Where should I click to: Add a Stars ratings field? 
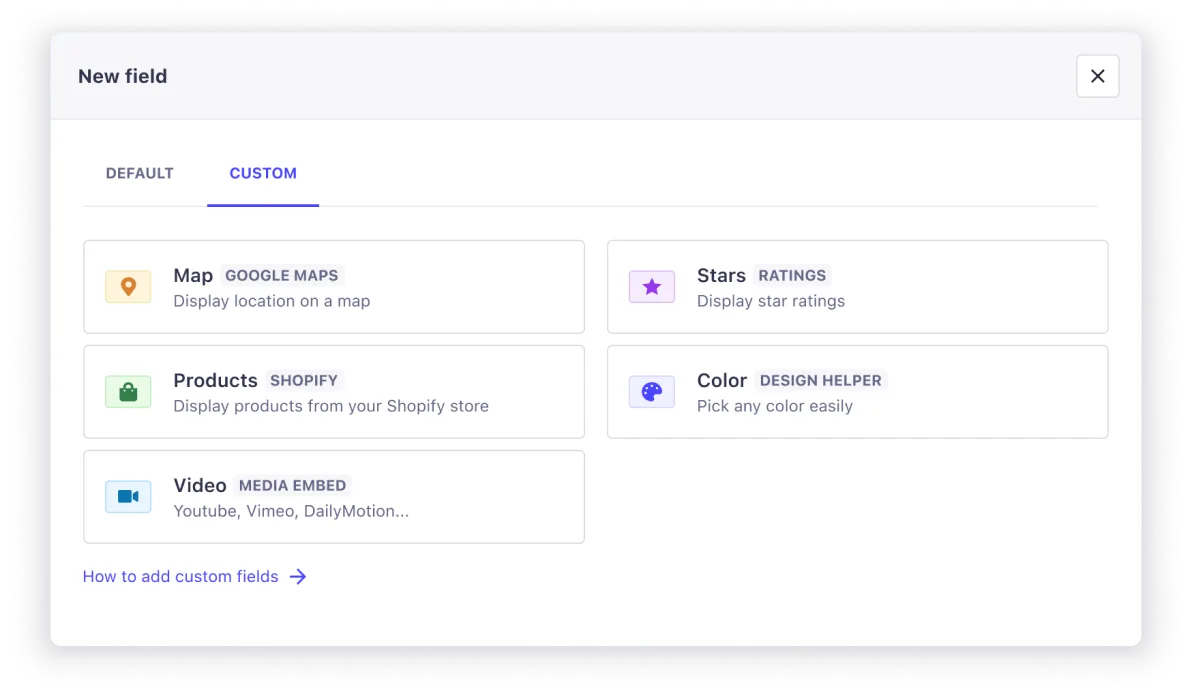click(x=857, y=287)
